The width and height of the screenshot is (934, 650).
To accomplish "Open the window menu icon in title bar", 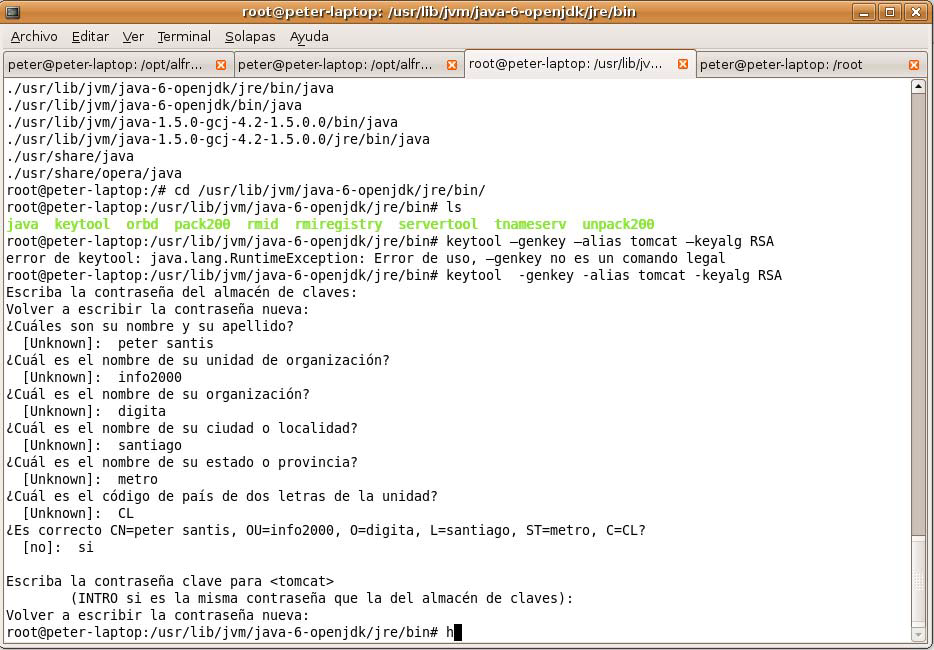I will tap(11, 12).
